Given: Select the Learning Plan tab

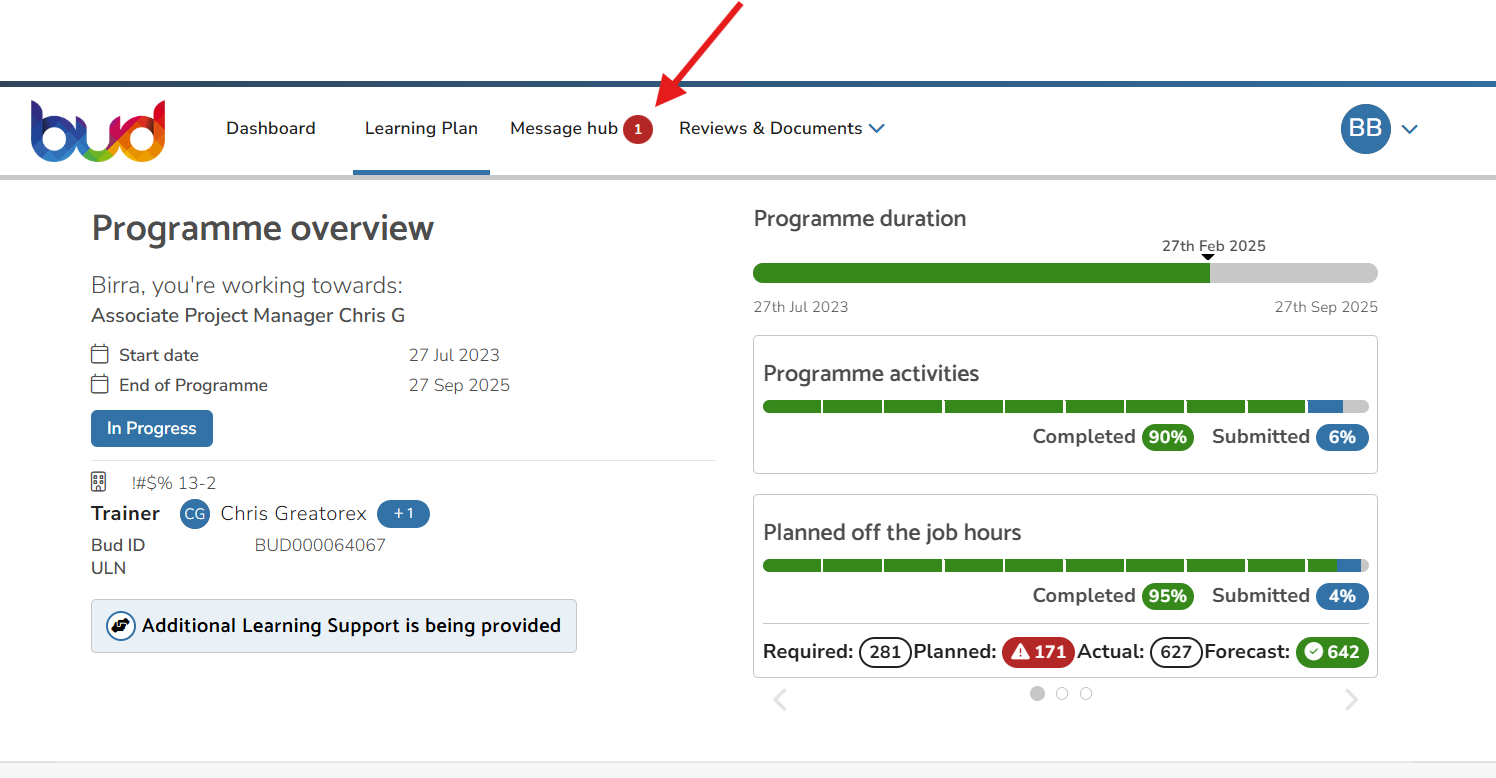Looking at the screenshot, I should (x=421, y=128).
